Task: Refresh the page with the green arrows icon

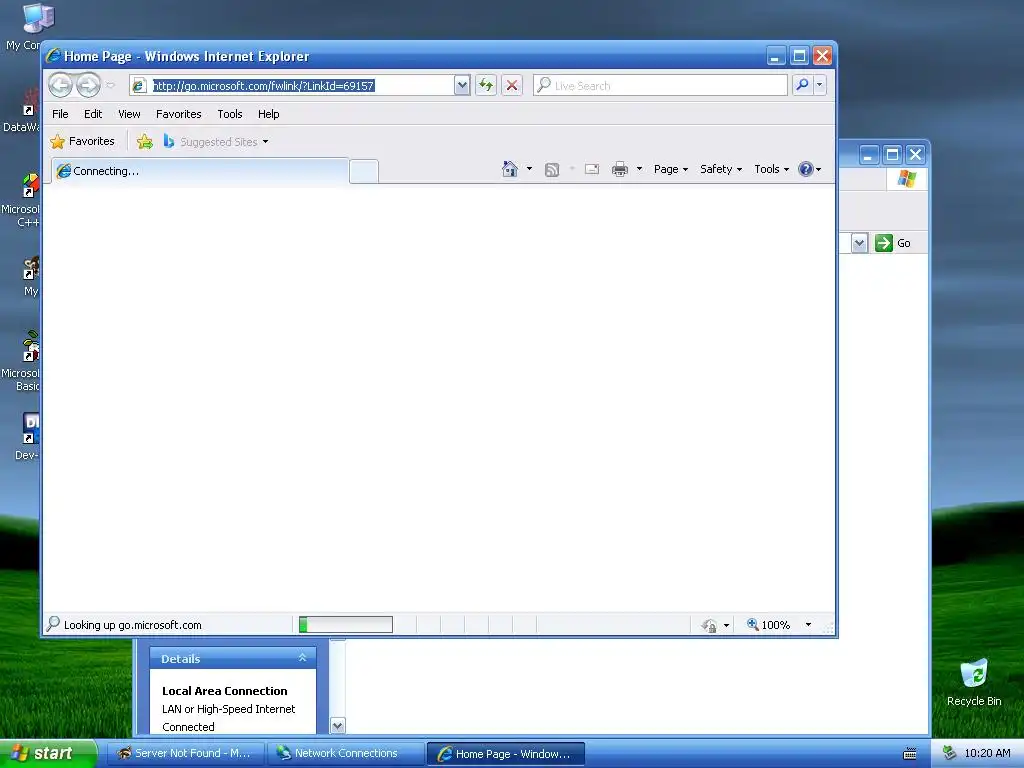Action: (x=486, y=86)
